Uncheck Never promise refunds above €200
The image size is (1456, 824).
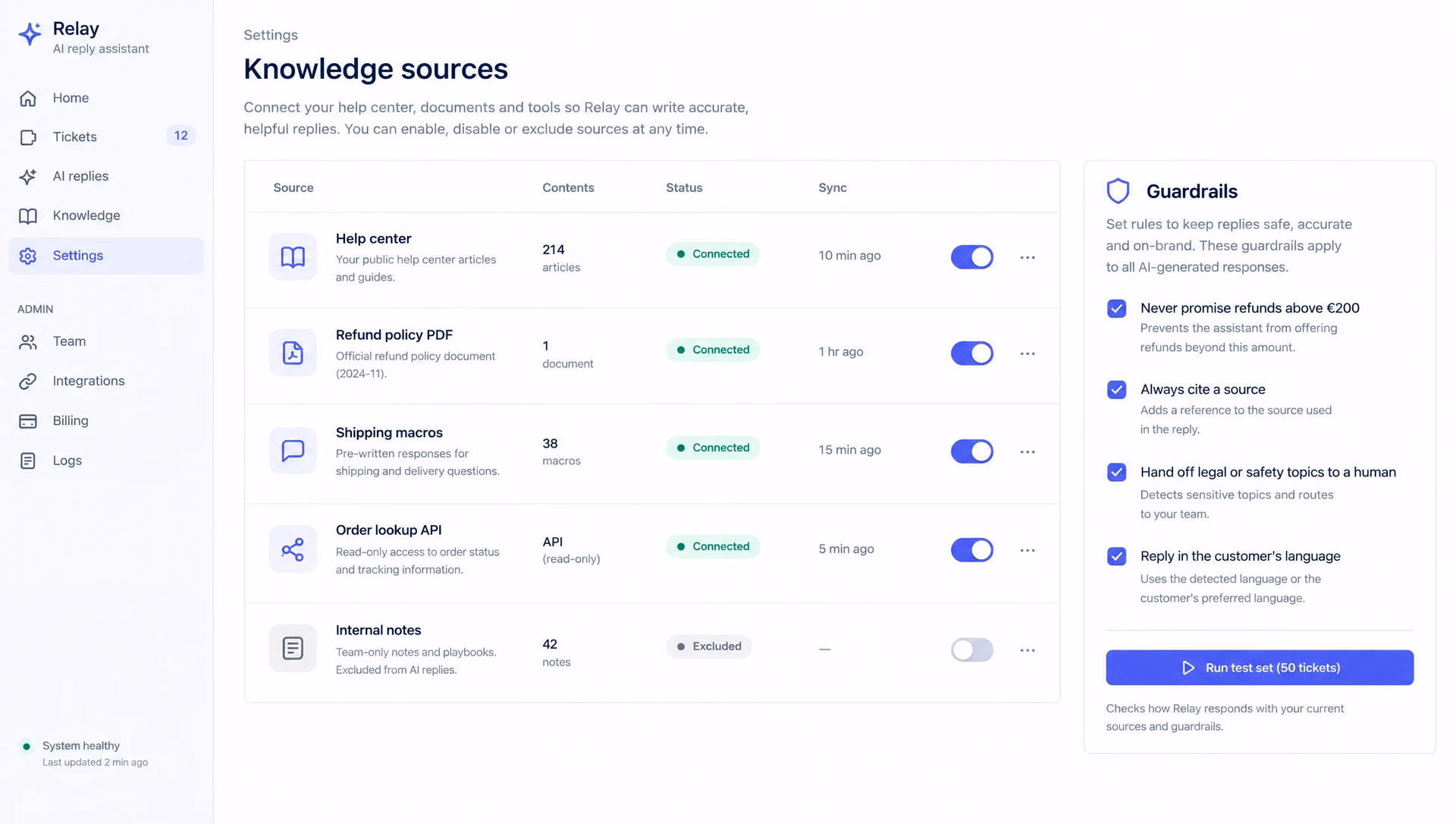[1116, 309]
